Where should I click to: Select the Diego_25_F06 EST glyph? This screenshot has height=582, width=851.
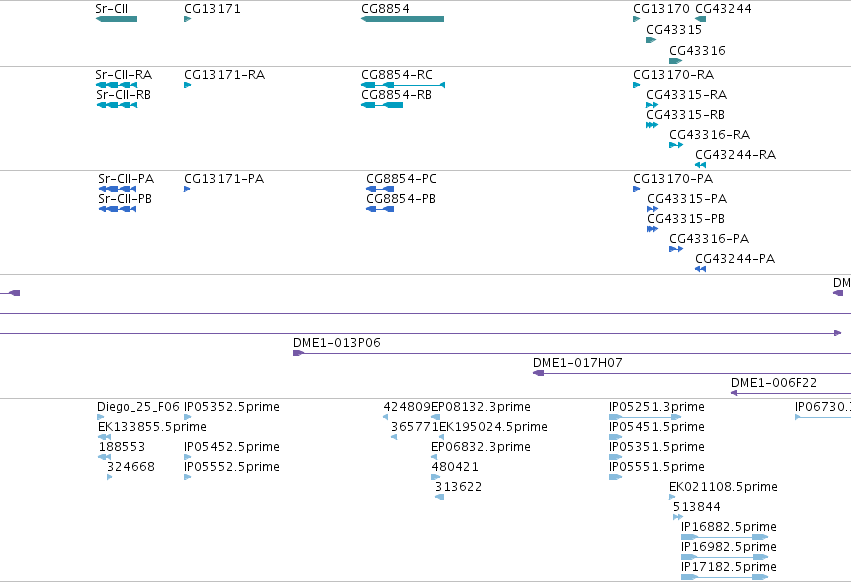[100, 417]
